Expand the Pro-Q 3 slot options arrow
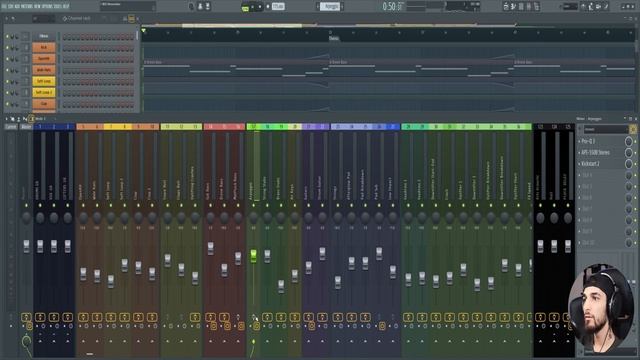 (x=579, y=141)
